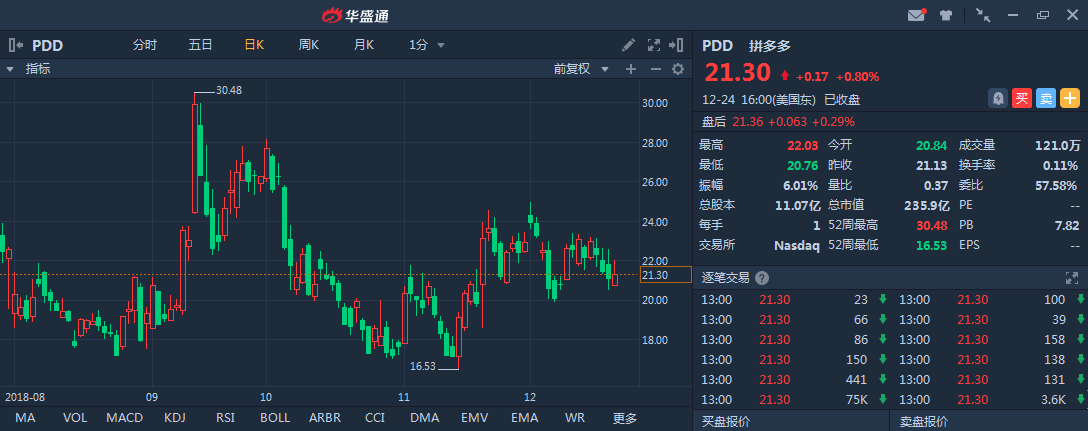Click the 最低 value 20.76
The width and height of the screenshot is (1088, 431).
click(x=804, y=165)
